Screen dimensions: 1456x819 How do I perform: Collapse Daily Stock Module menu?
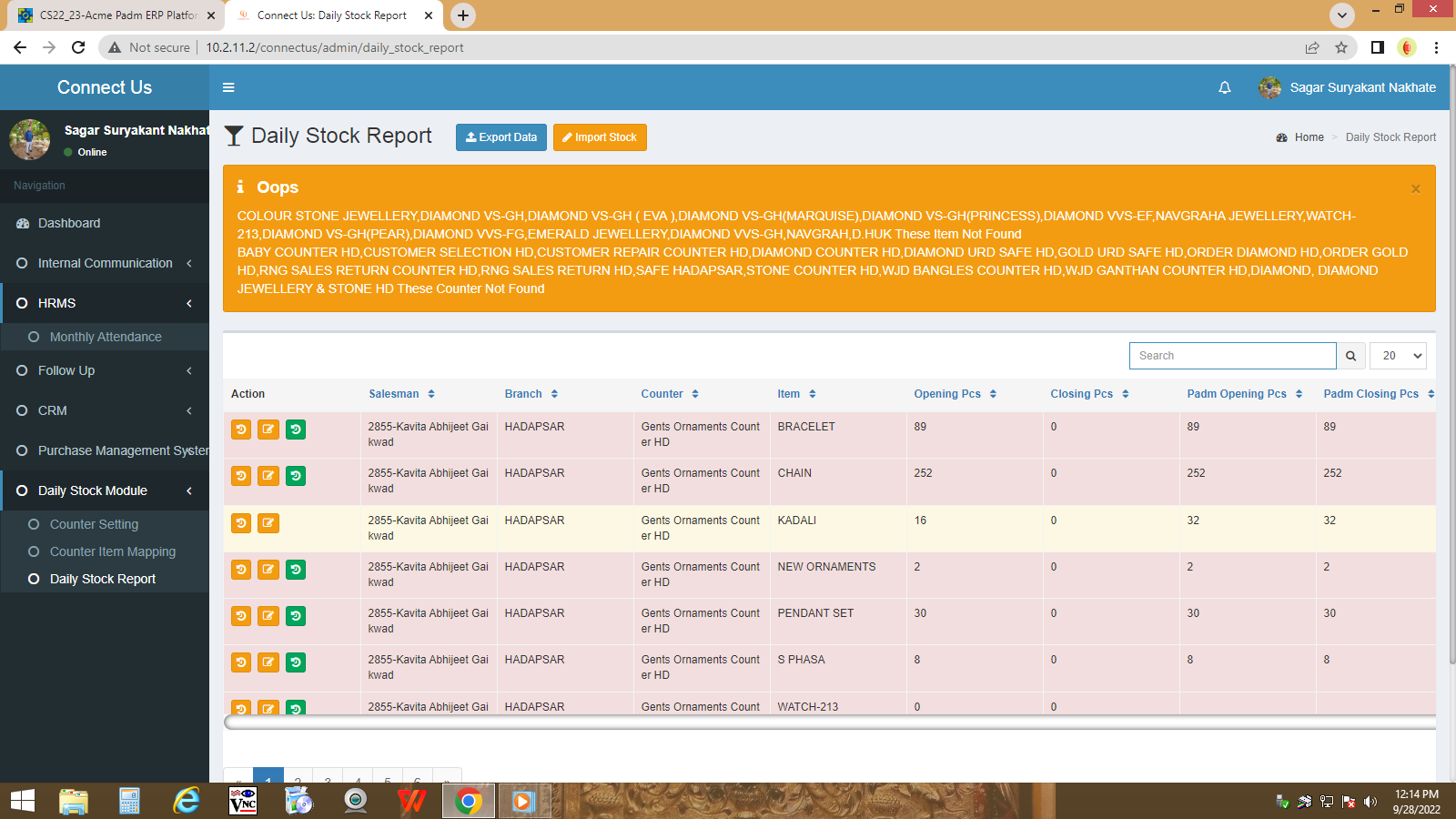point(105,490)
